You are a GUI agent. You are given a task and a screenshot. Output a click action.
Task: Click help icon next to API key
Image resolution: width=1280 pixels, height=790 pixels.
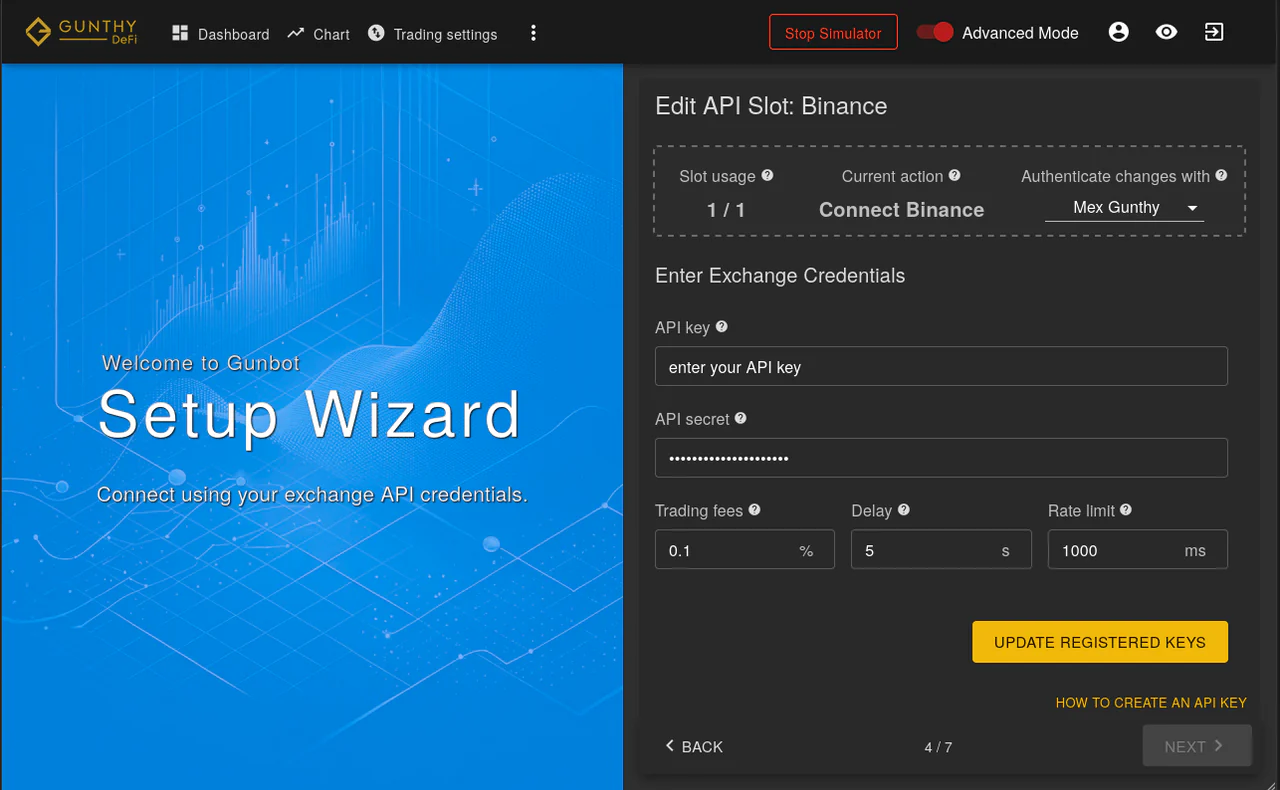[x=722, y=326]
